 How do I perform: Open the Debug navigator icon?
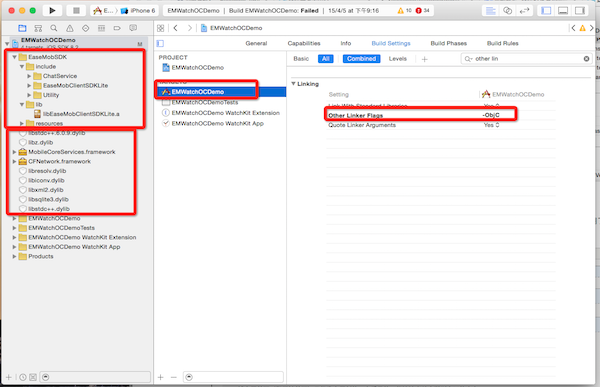(x=101, y=28)
